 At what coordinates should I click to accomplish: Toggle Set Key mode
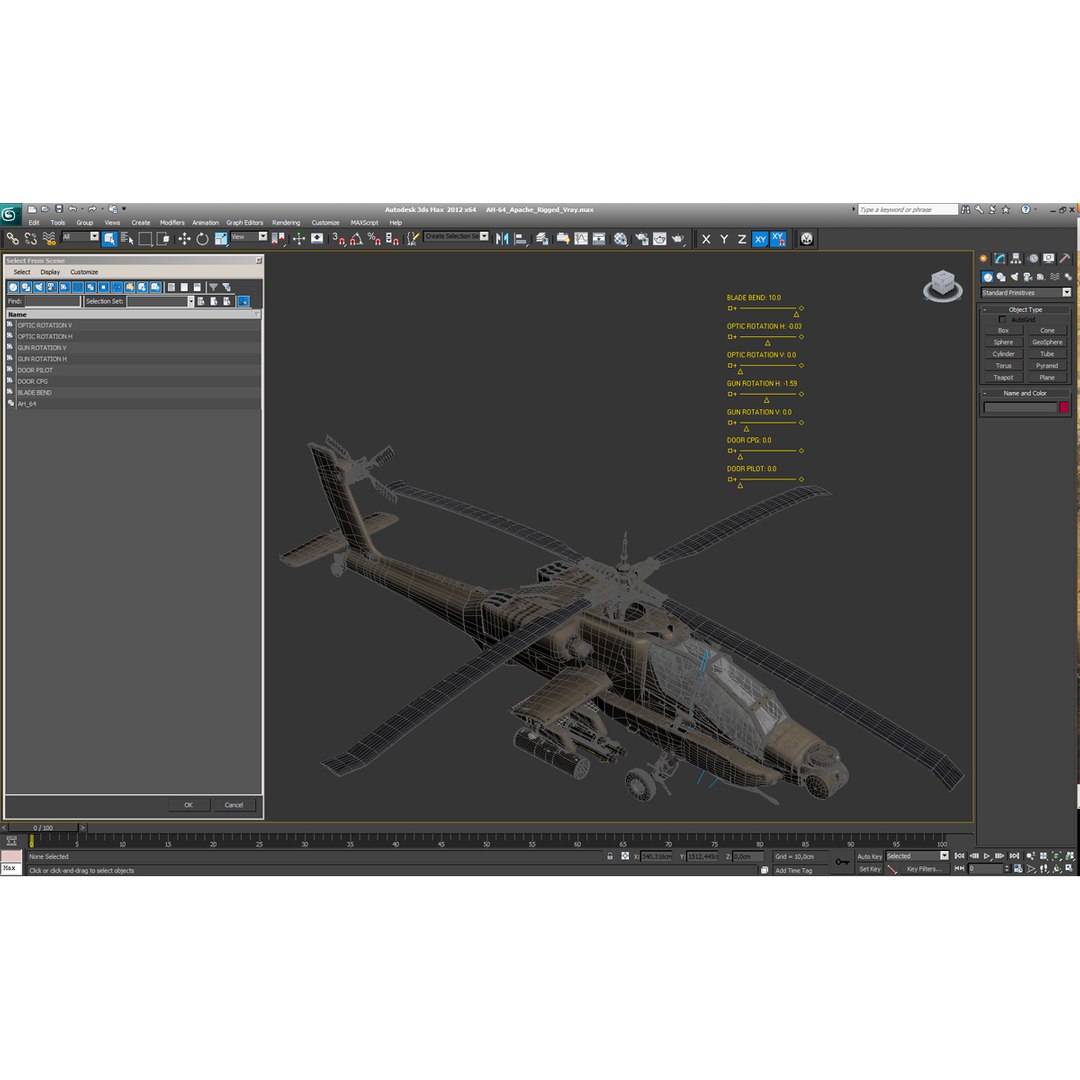[869, 869]
